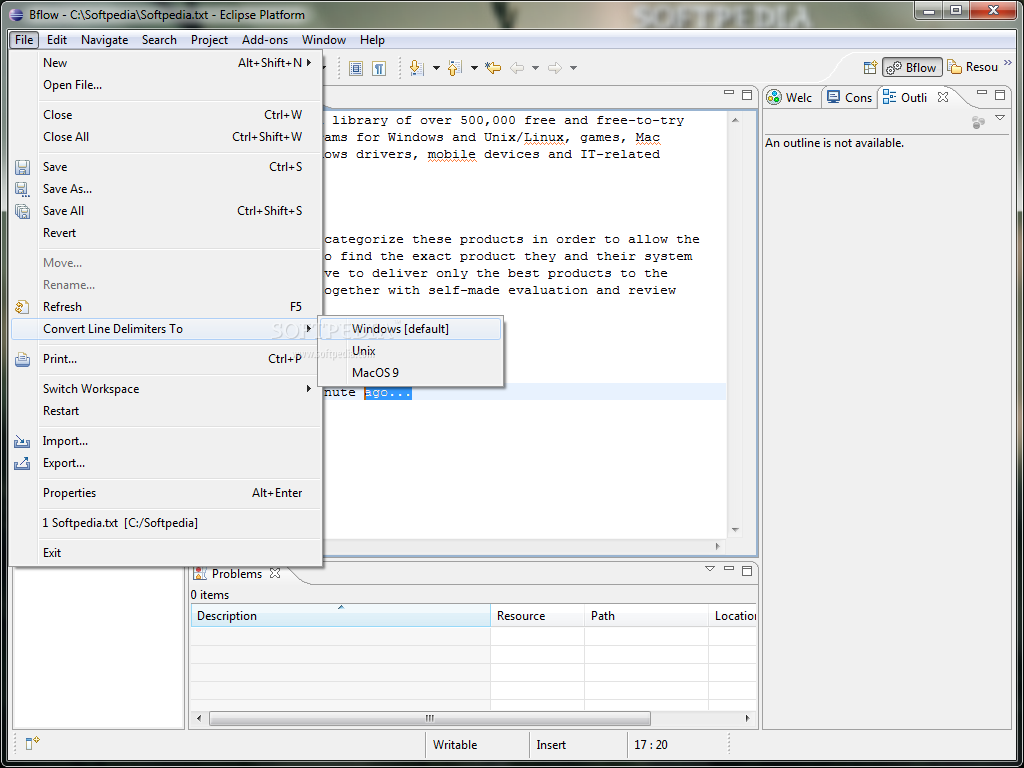Screen dimensions: 1024x768
Task: Sort by Description column header
Action: pyautogui.click(x=340, y=615)
